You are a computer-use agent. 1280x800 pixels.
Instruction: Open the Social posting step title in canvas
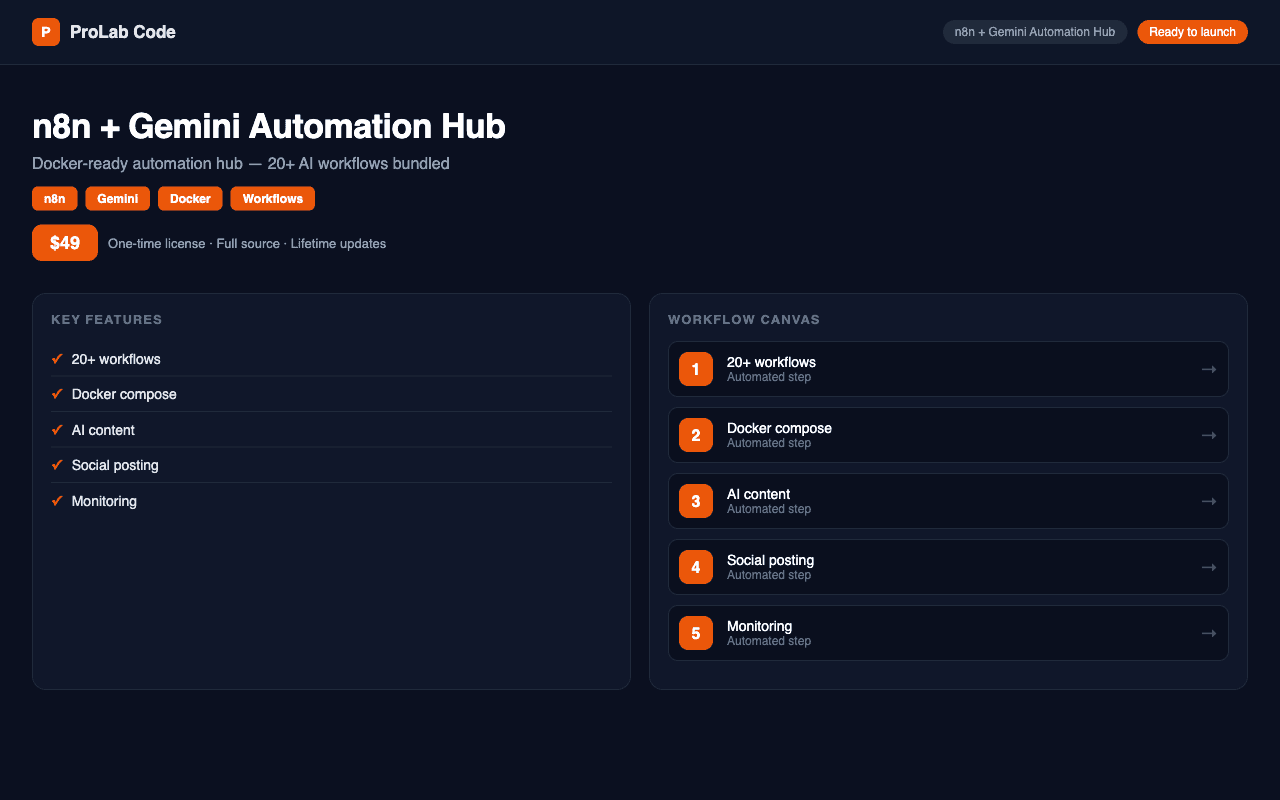(770, 560)
